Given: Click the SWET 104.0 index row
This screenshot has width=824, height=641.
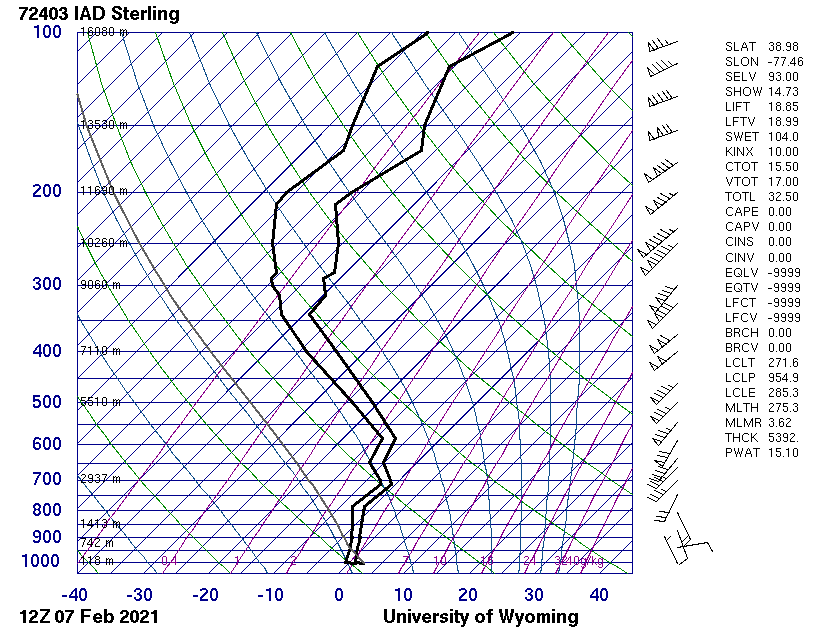Looking at the screenshot, I should [762, 137].
